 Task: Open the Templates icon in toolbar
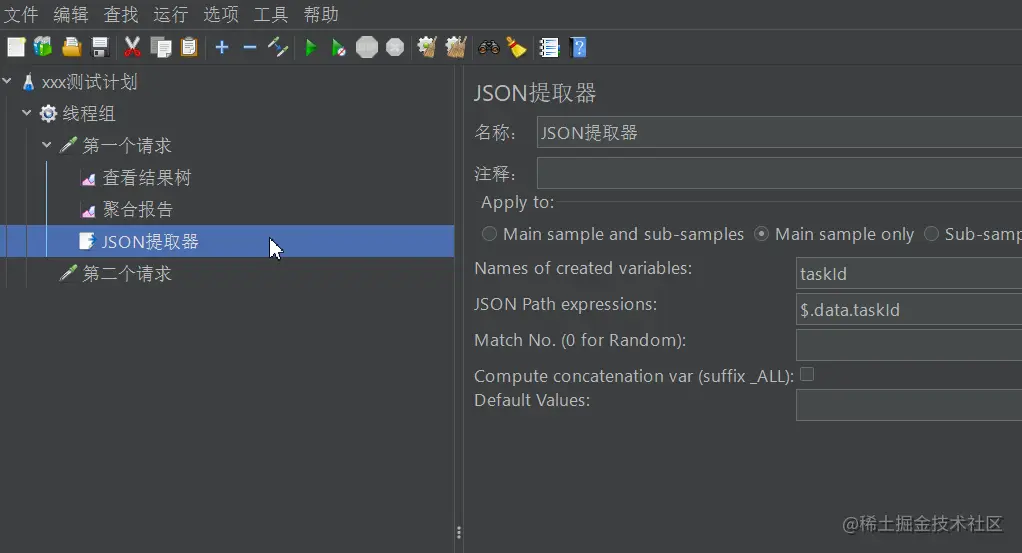point(43,47)
